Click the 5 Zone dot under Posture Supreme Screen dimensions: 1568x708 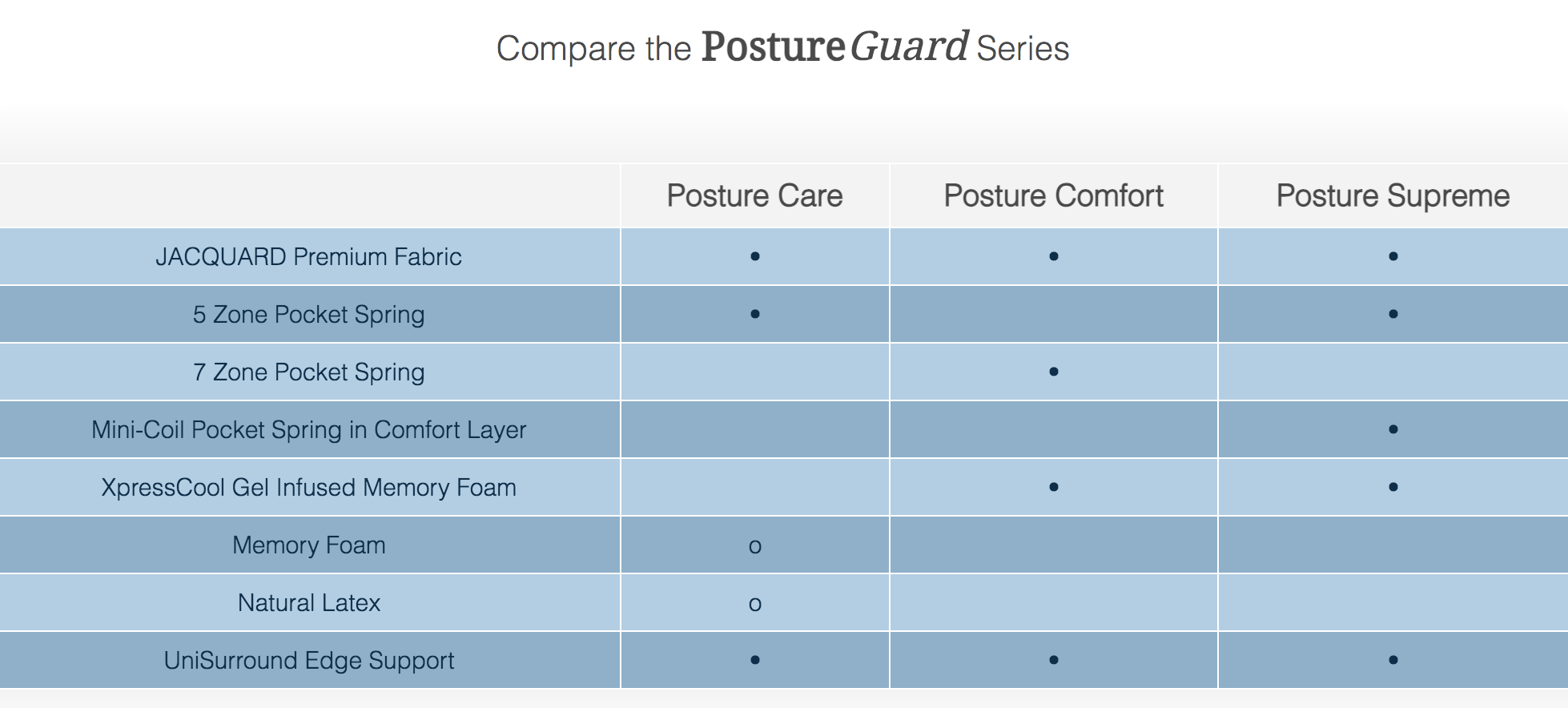[1393, 314]
